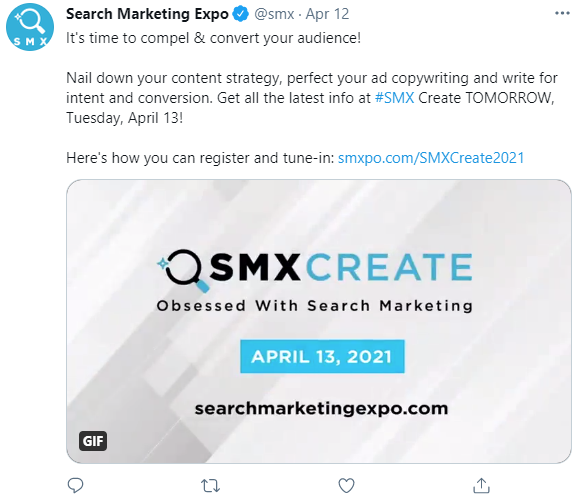This screenshot has height=497, width=587.
Task: Play the SMX Create GIF media
Action: [319, 321]
